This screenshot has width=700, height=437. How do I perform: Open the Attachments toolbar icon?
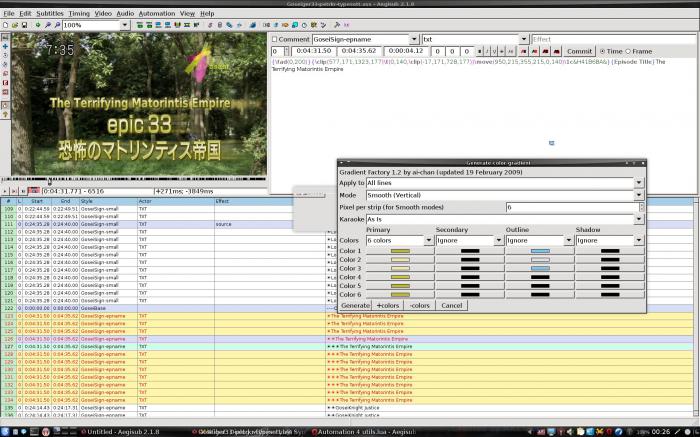tap(229, 25)
